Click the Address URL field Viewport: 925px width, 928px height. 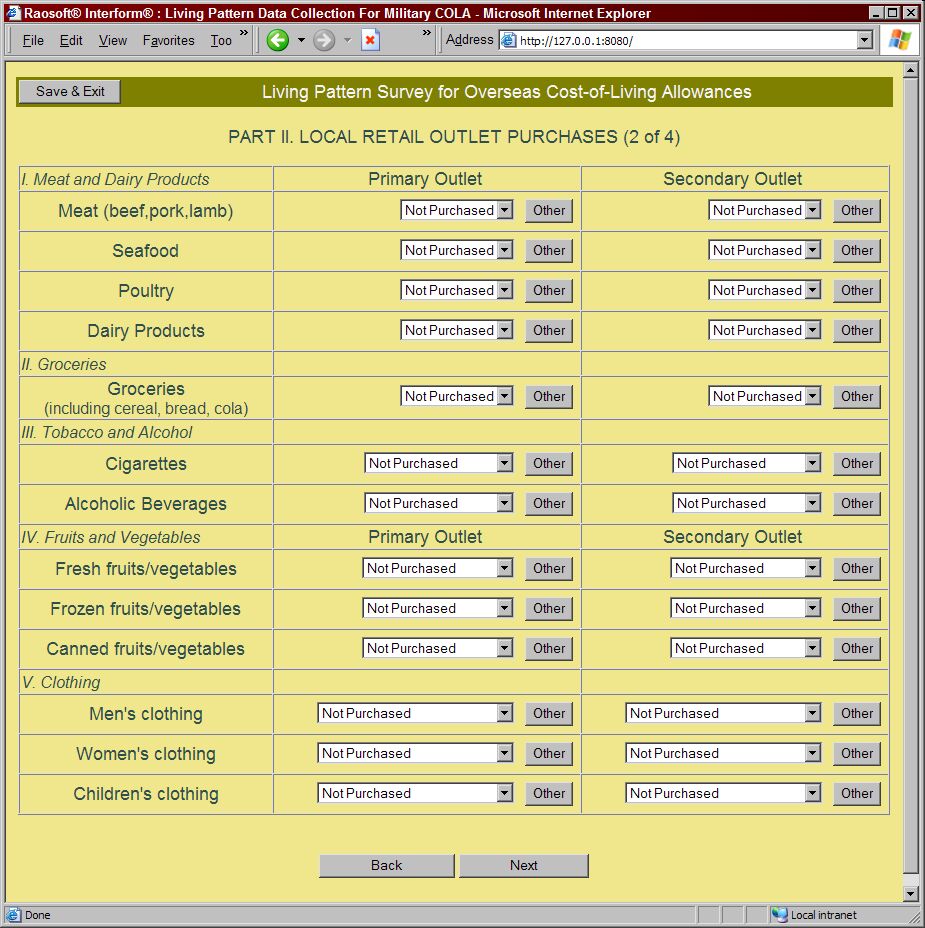(x=687, y=40)
